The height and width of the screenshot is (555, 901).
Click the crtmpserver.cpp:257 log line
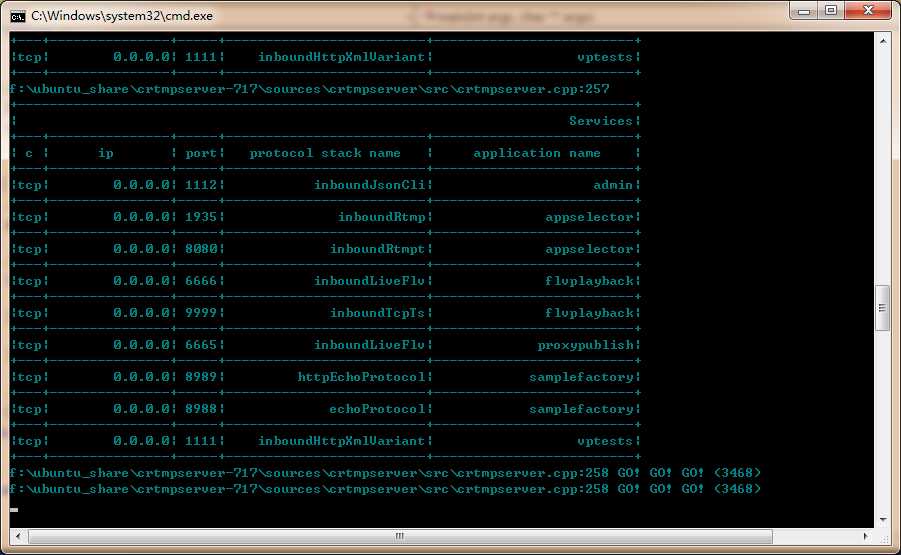pyautogui.click(x=309, y=89)
